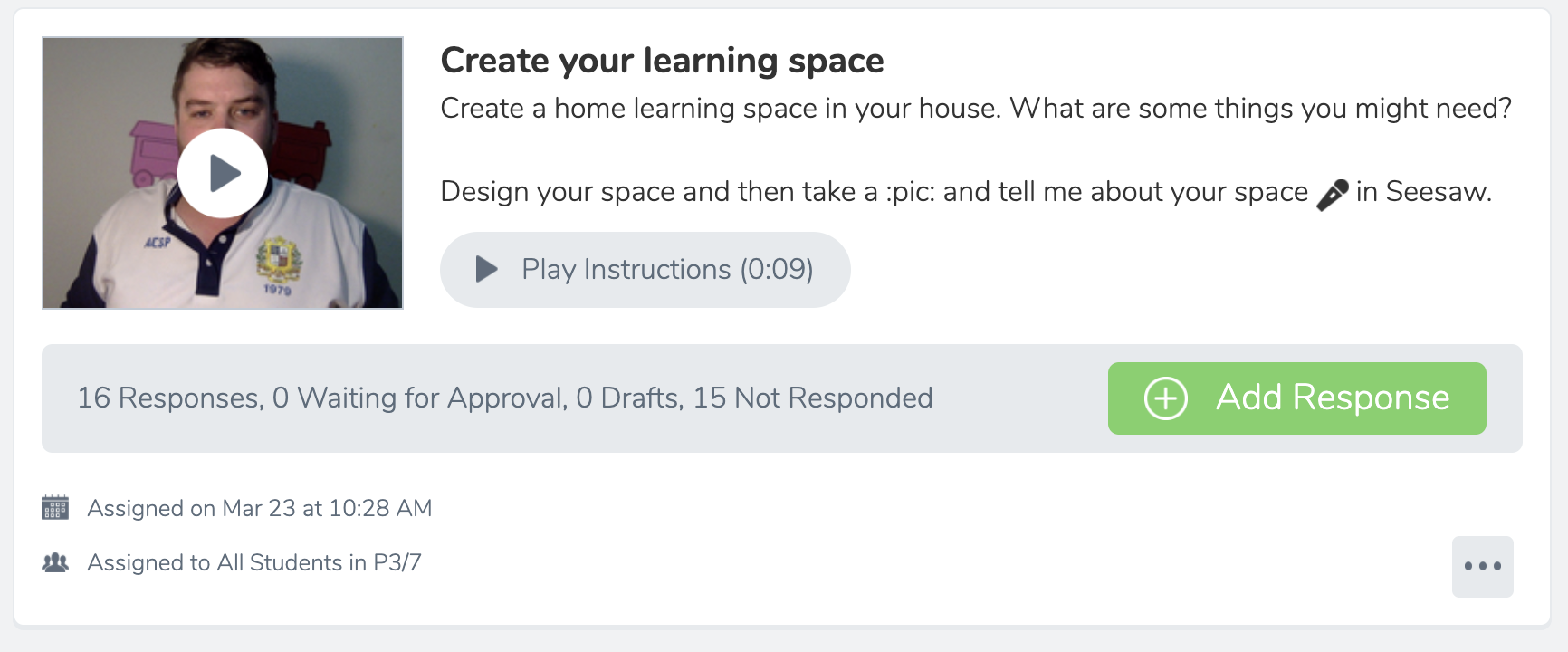Play the teacher's instruction video

pyautogui.click(x=223, y=173)
